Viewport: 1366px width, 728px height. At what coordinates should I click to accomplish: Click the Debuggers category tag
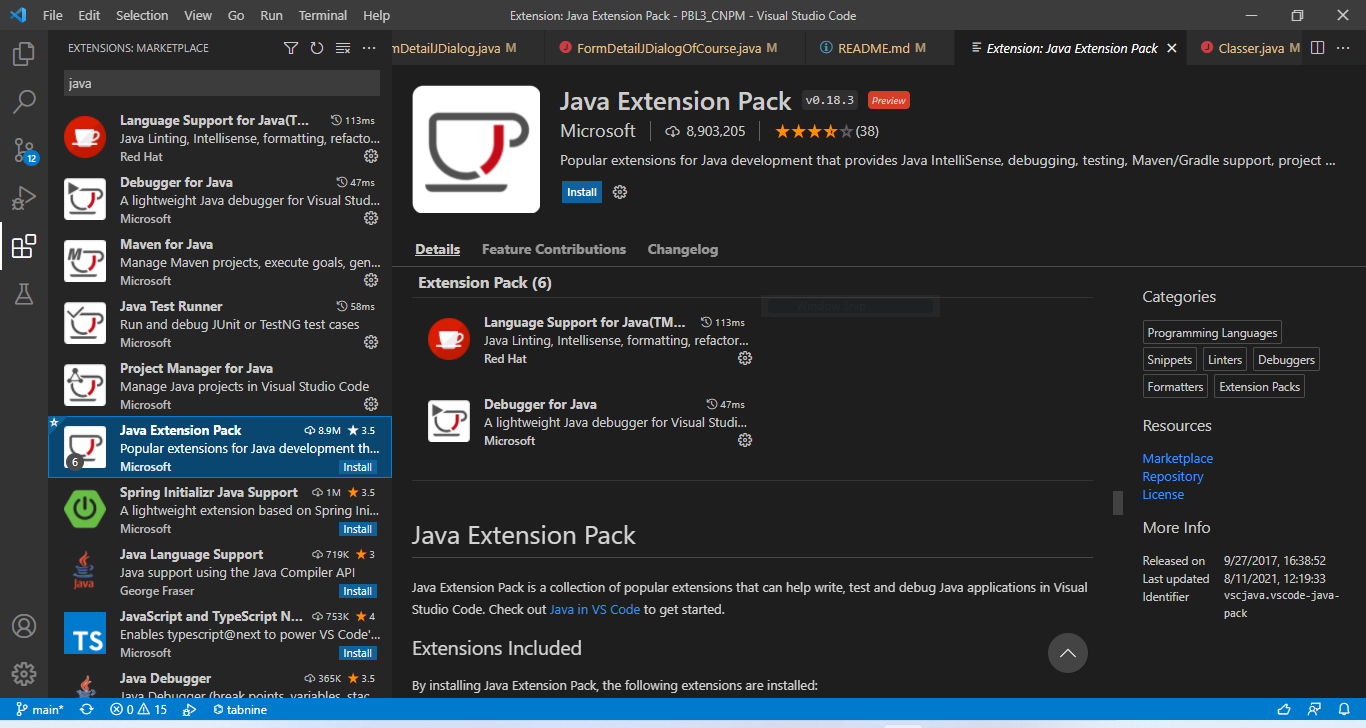(x=1286, y=360)
